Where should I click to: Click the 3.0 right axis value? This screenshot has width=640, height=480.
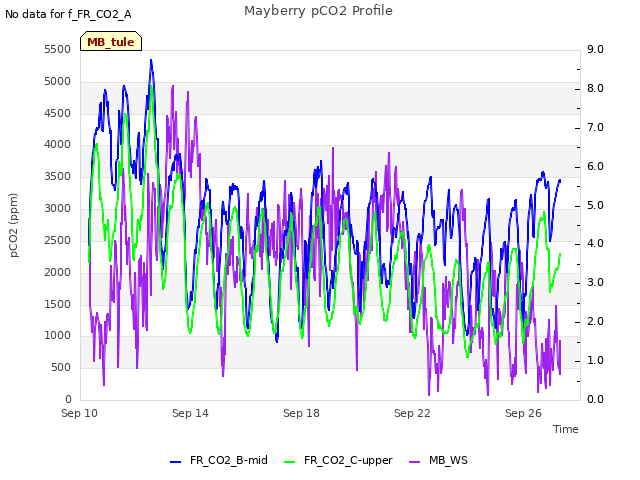[x=596, y=282]
